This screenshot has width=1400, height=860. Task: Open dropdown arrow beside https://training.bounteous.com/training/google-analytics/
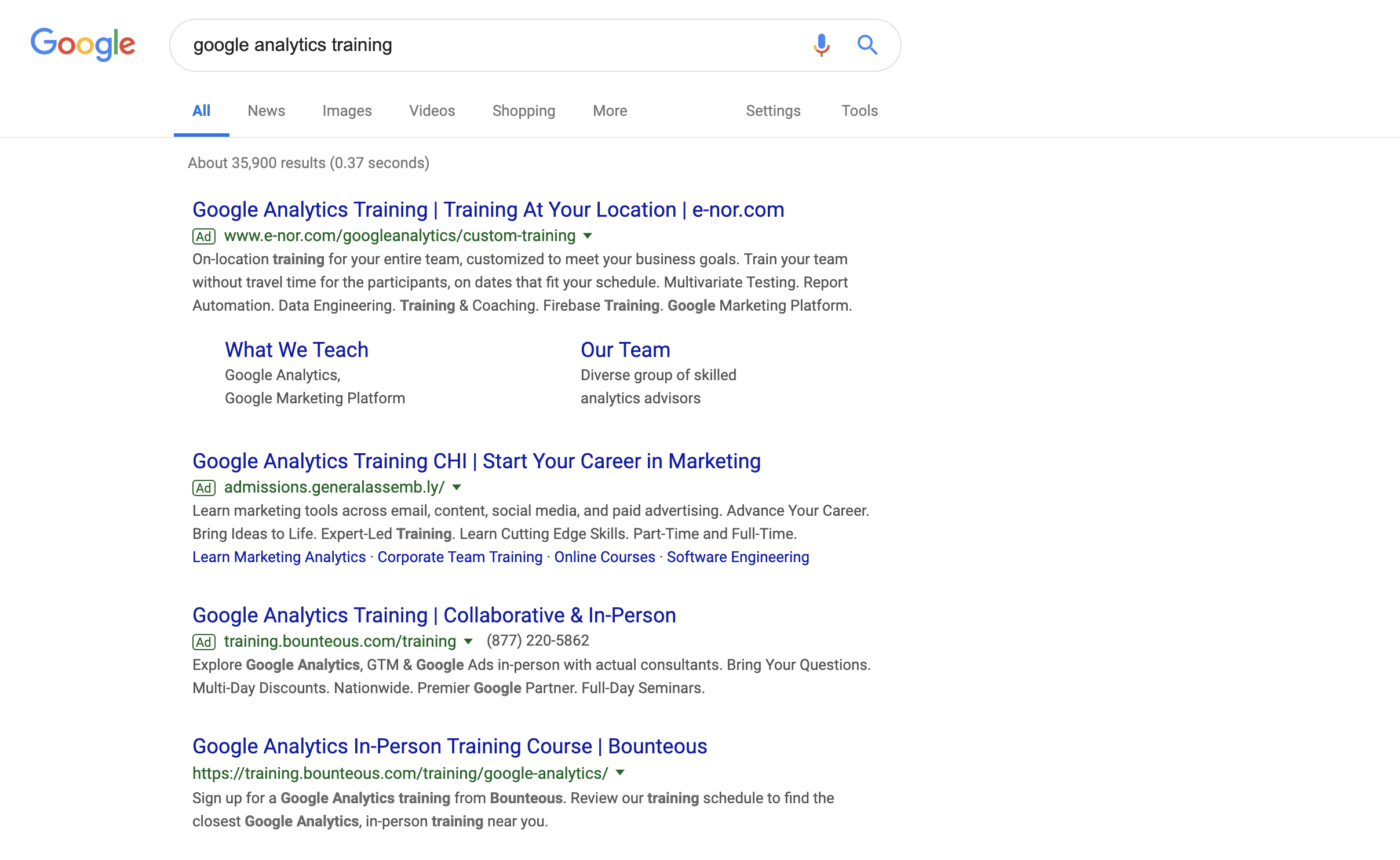[620, 772]
